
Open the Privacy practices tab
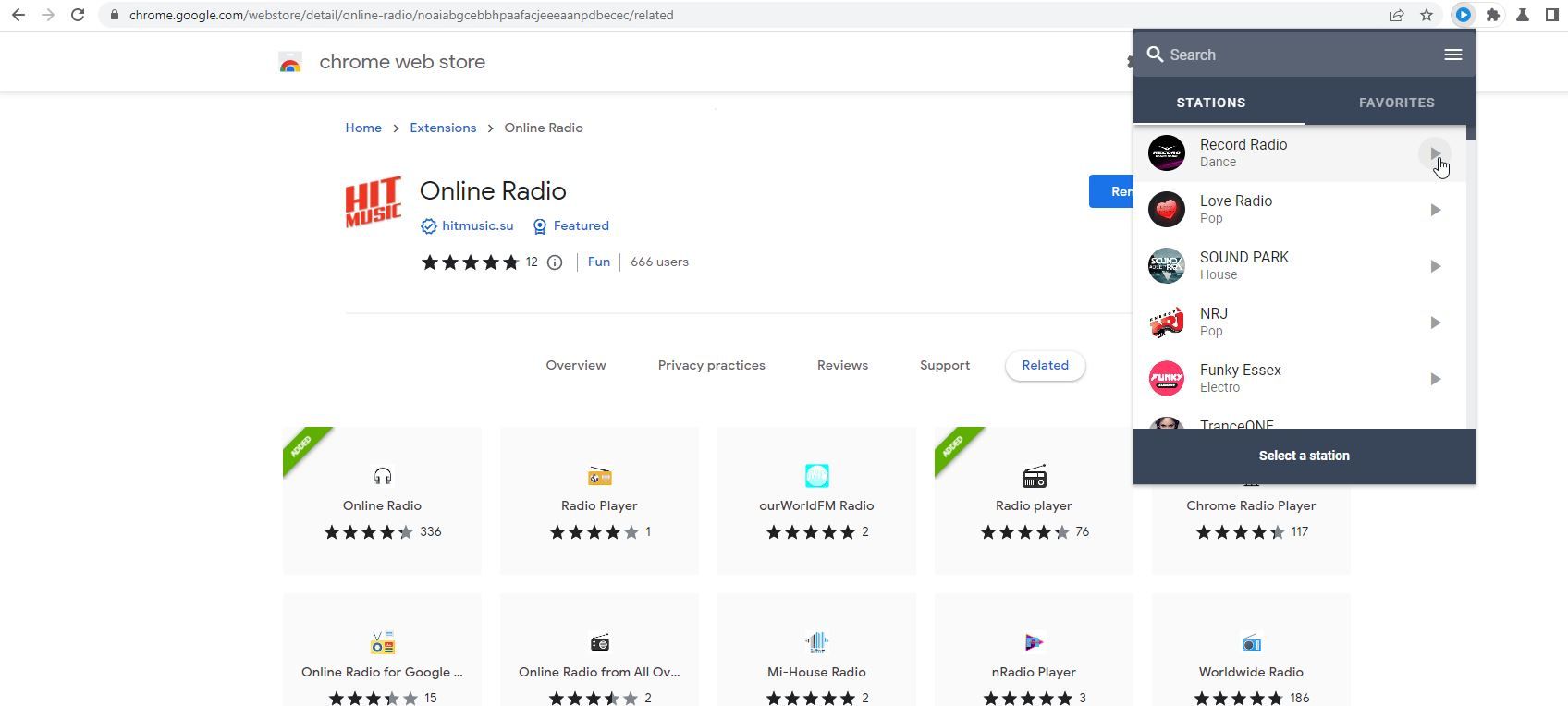[712, 365]
